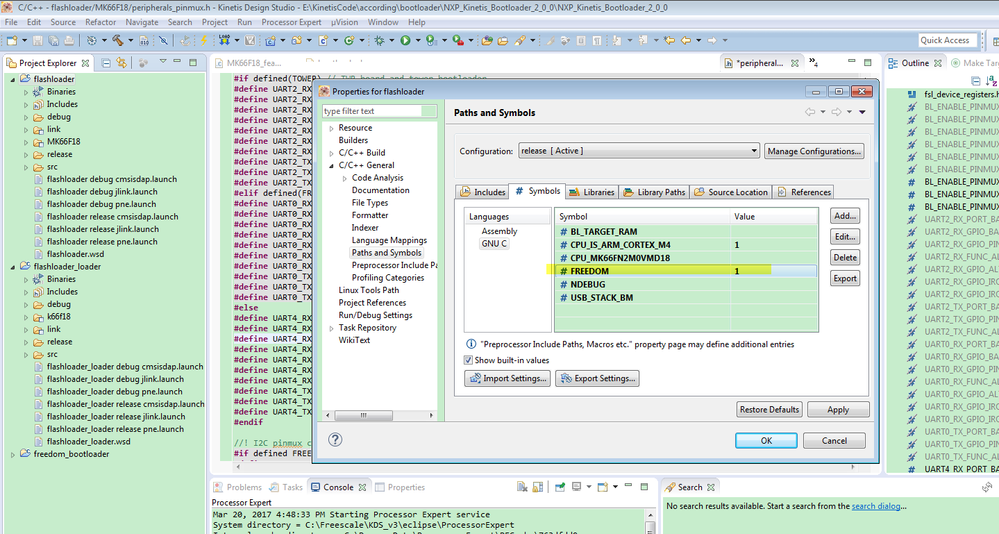
Task: Click the yellow back navigation arrow
Action: (x=686, y=40)
